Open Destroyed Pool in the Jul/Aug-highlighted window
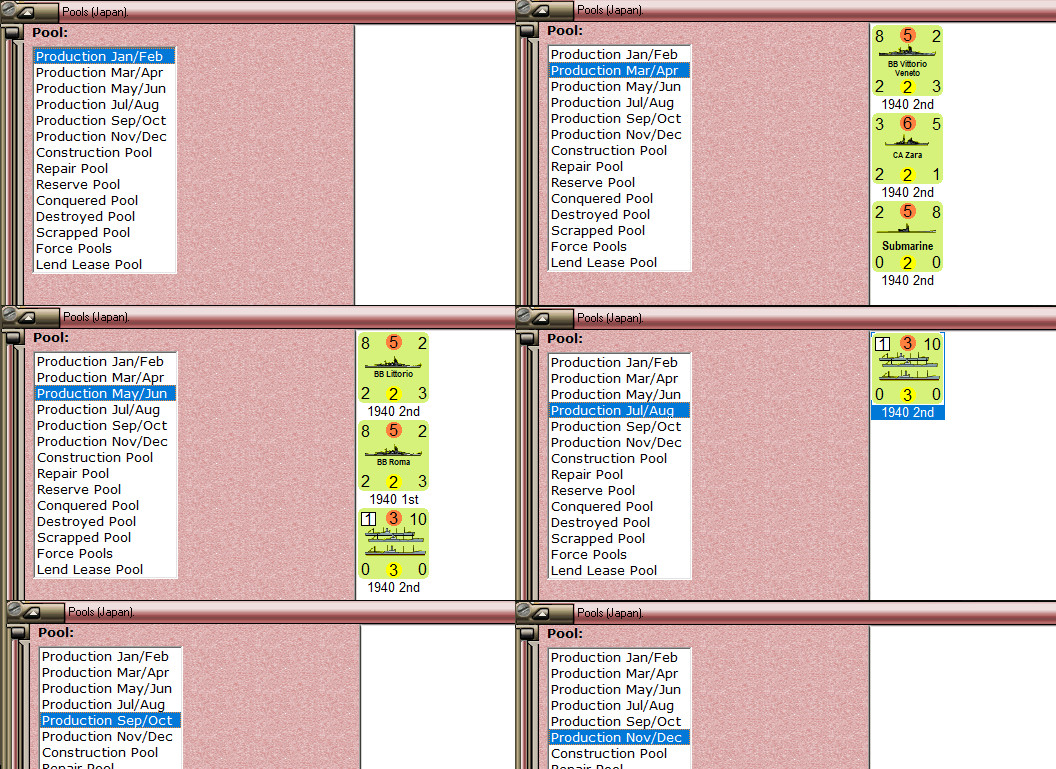This screenshot has height=769, width=1056. (619, 523)
